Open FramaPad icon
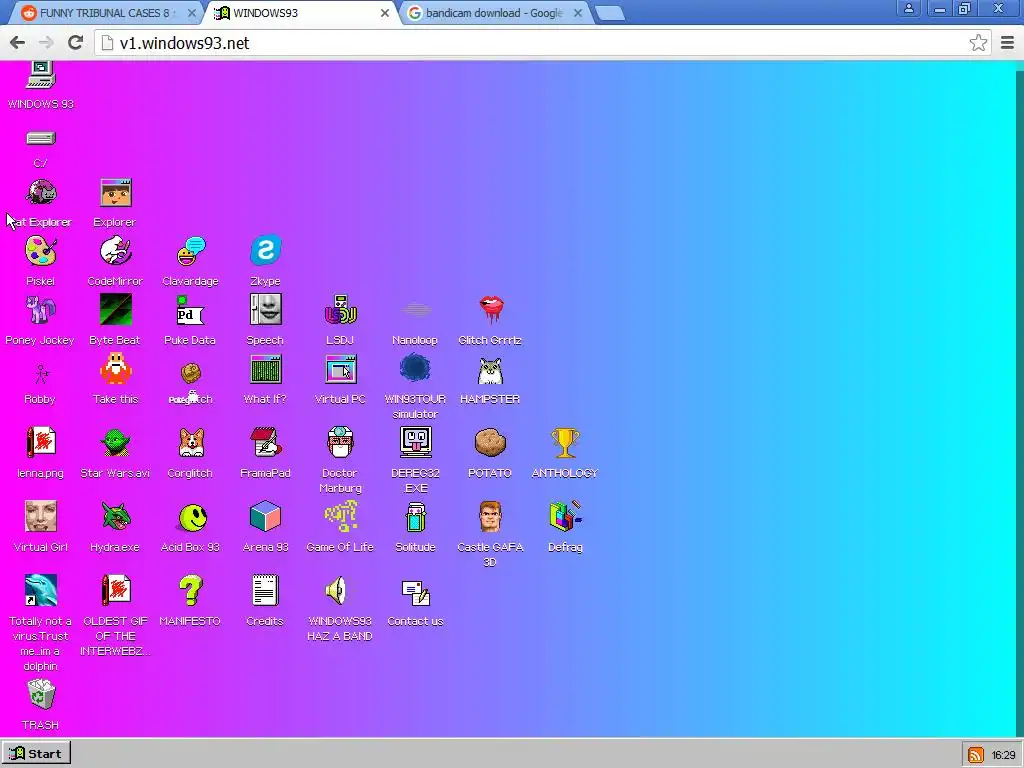1024x768 pixels. click(265, 442)
